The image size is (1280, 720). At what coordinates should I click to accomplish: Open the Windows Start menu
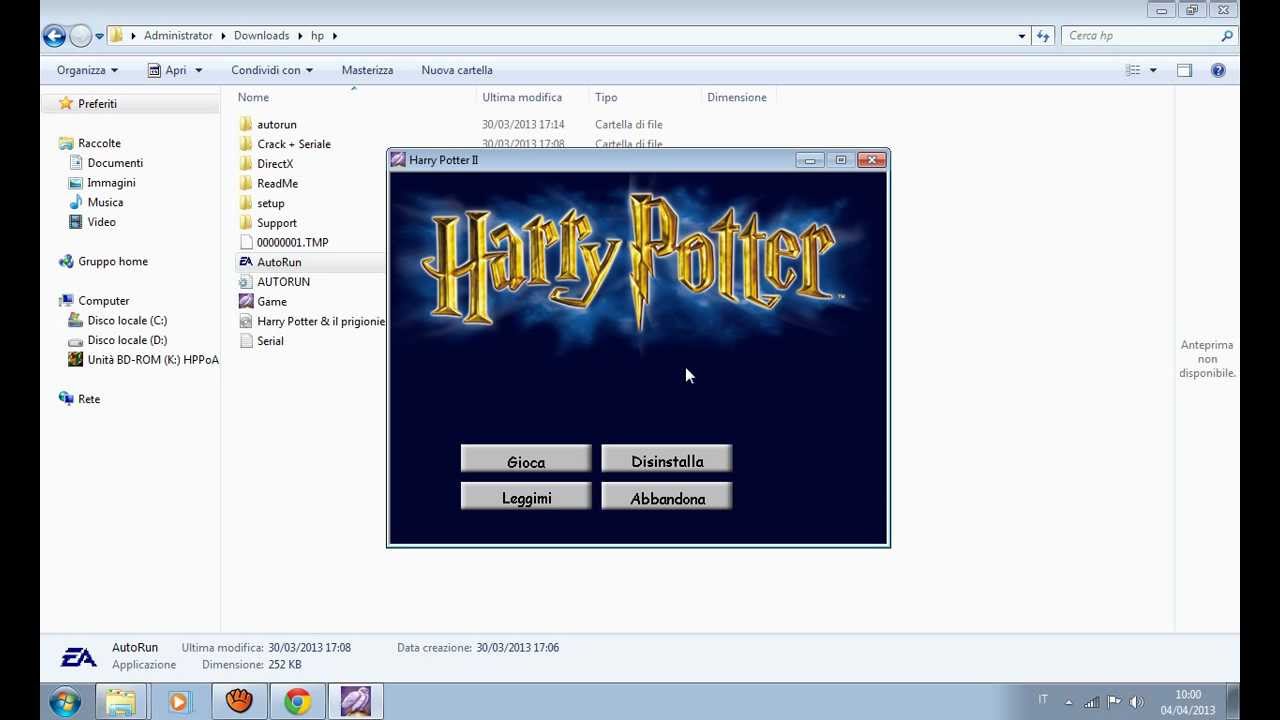[x=65, y=702]
